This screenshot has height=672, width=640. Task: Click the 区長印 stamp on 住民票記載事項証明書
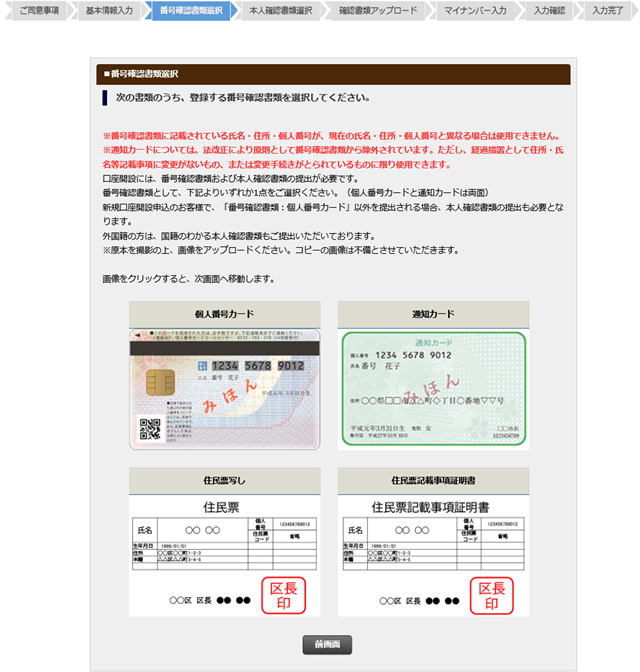click(x=491, y=596)
